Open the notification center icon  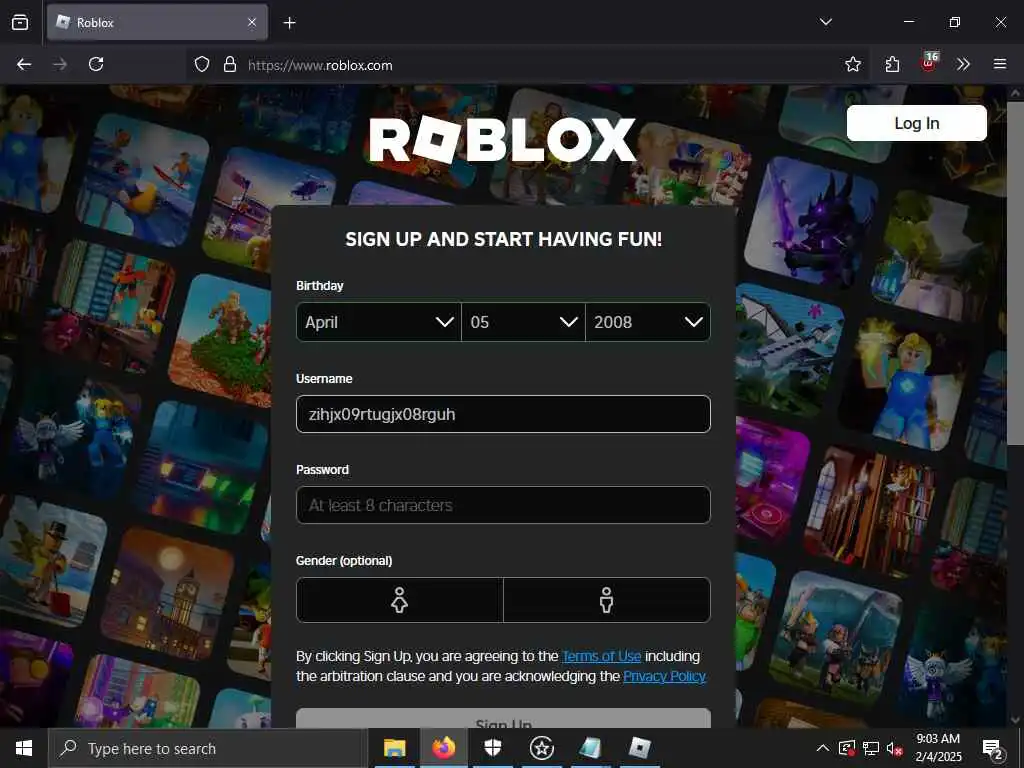[x=992, y=748]
